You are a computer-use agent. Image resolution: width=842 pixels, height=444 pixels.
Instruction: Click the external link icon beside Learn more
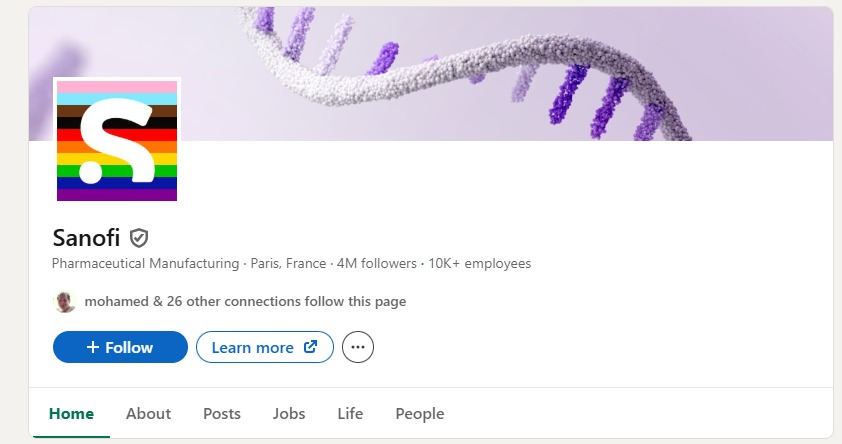(310, 347)
